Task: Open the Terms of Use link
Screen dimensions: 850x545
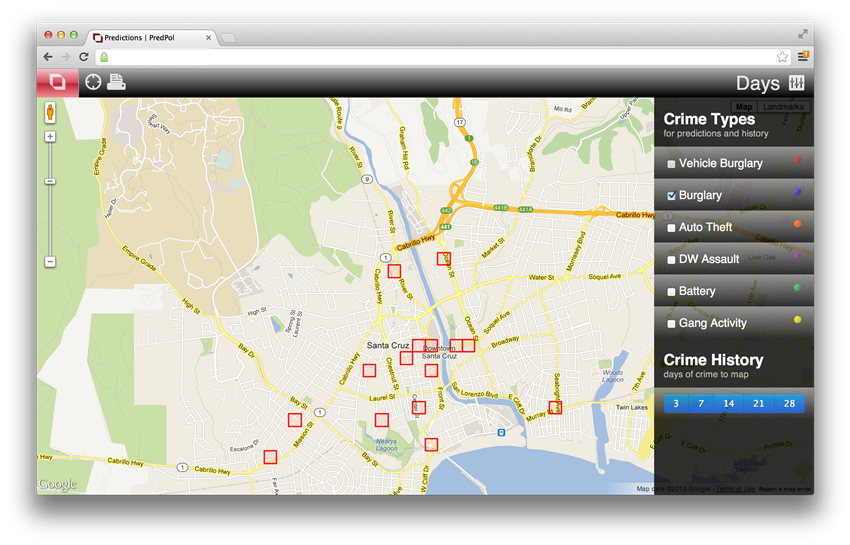Action: (x=735, y=489)
